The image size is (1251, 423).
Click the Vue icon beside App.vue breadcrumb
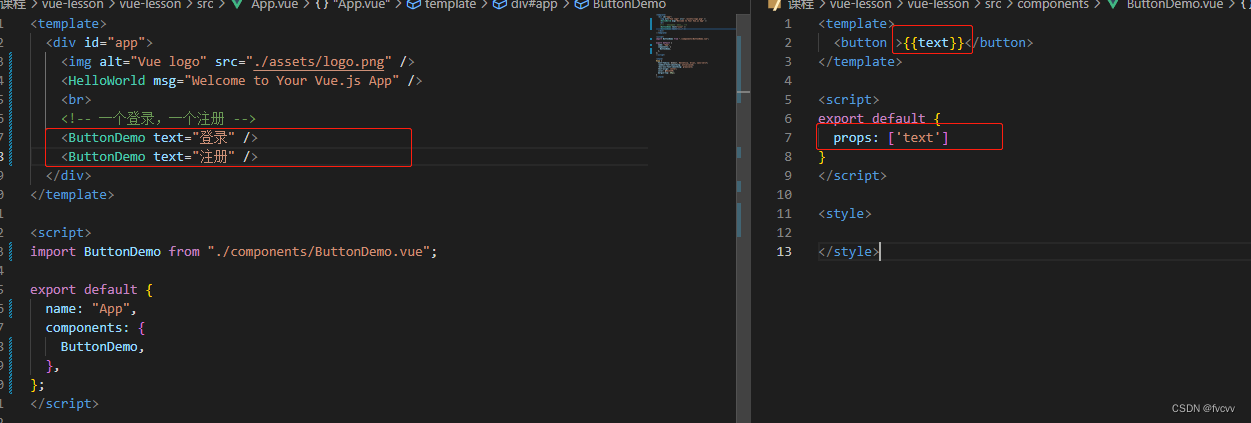click(237, 4)
